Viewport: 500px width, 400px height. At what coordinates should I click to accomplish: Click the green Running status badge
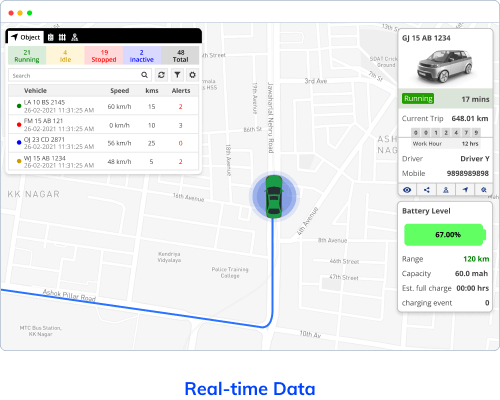tap(418, 99)
